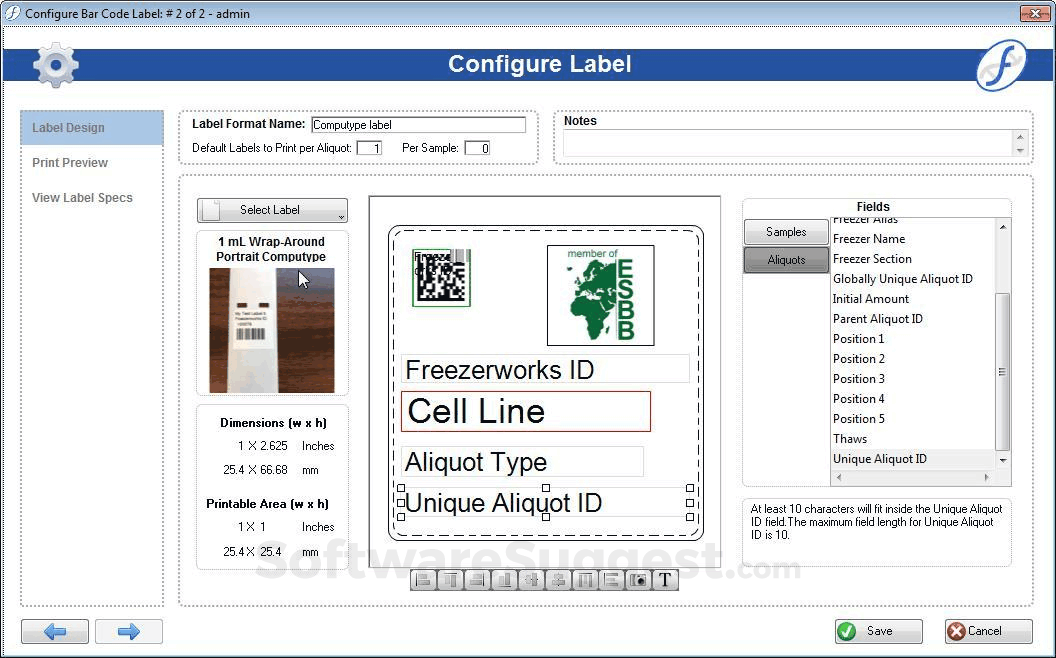
Task: Click the align left edges toolbar icon
Action: [x=423, y=580]
